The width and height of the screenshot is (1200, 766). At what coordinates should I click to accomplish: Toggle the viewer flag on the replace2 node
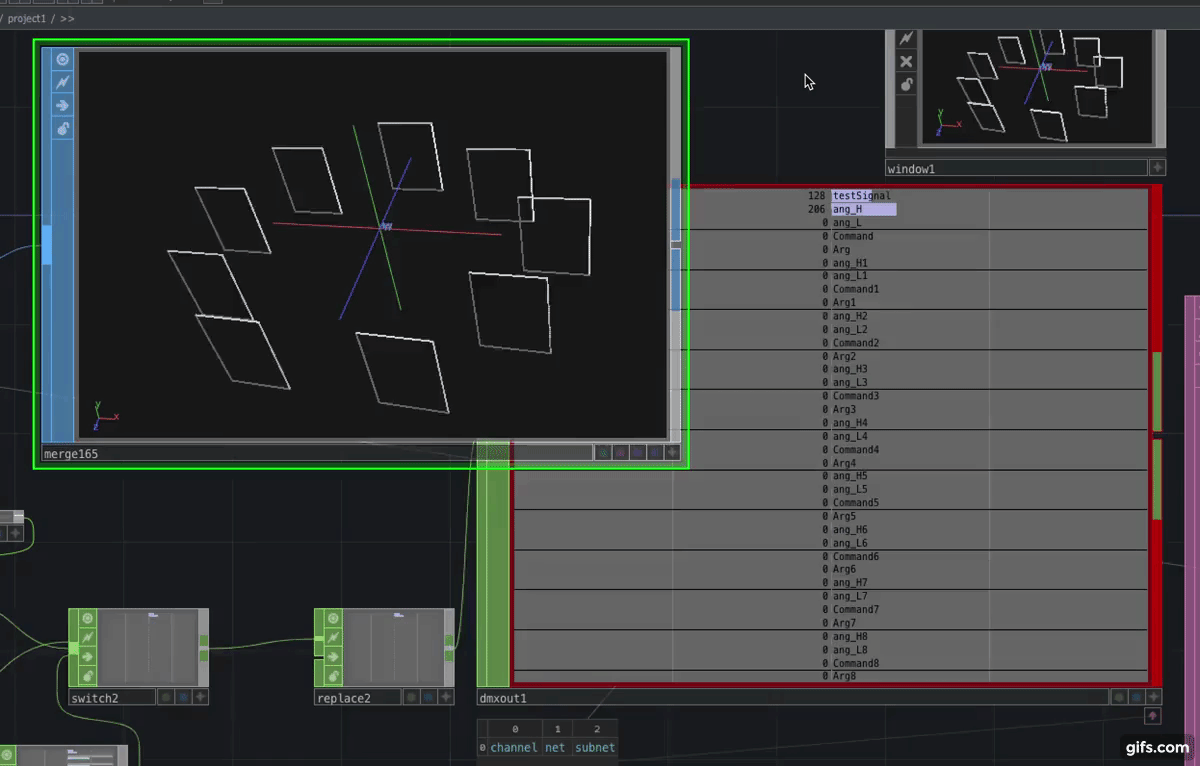(332, 617)
